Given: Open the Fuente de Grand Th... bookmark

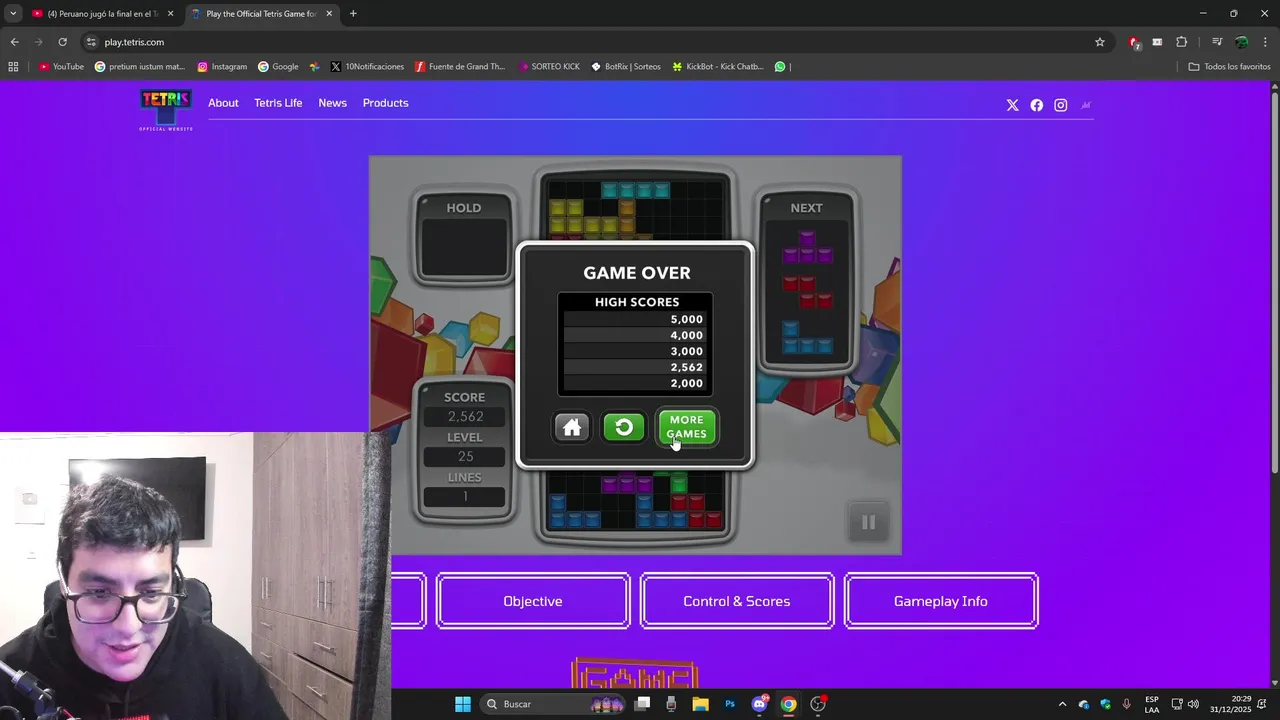Looking at the screenshot, I should point(460,67).
